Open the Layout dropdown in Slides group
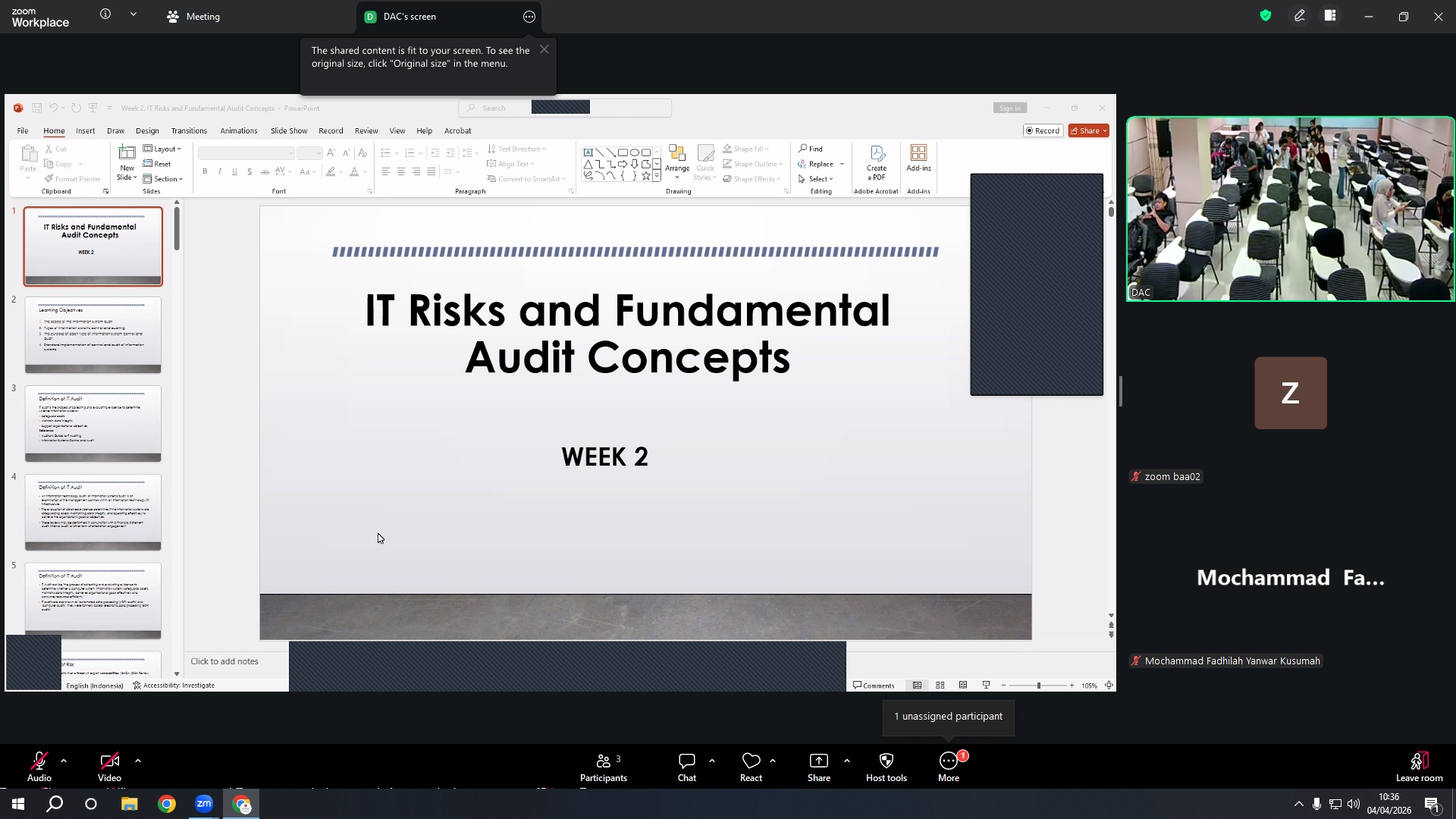The image size is (1456, 819). (162, 149)
